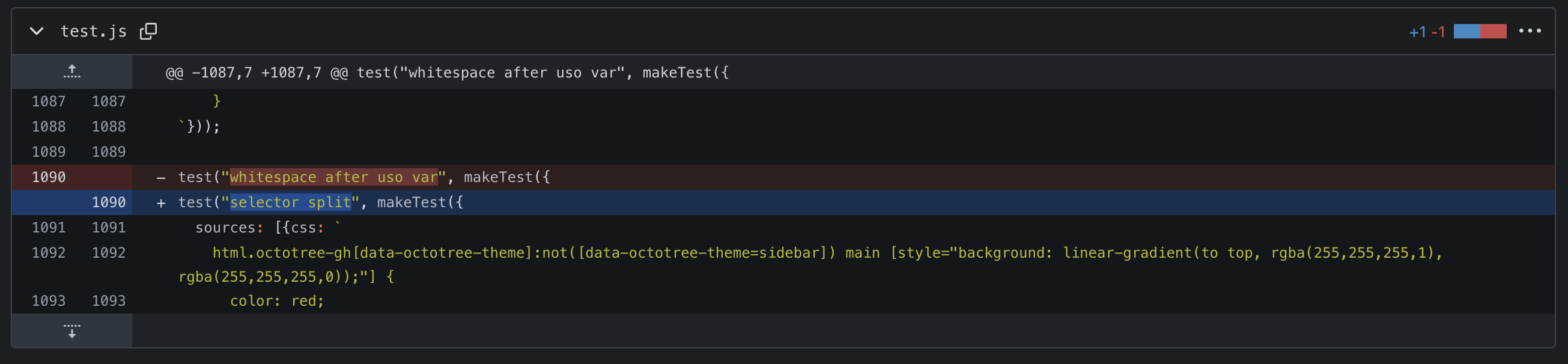Viewport: 1568px width, 364px height.
Task: Click the highlighted text "selector split"
Action: coord(290,202)
